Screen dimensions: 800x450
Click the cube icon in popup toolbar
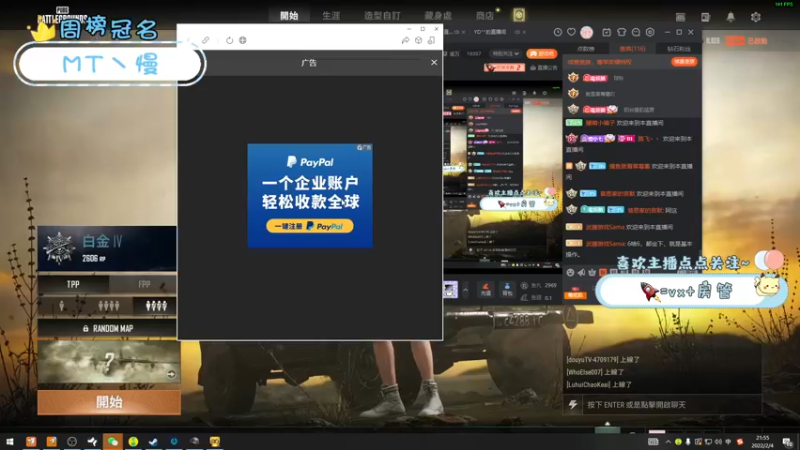pos(418,40)
